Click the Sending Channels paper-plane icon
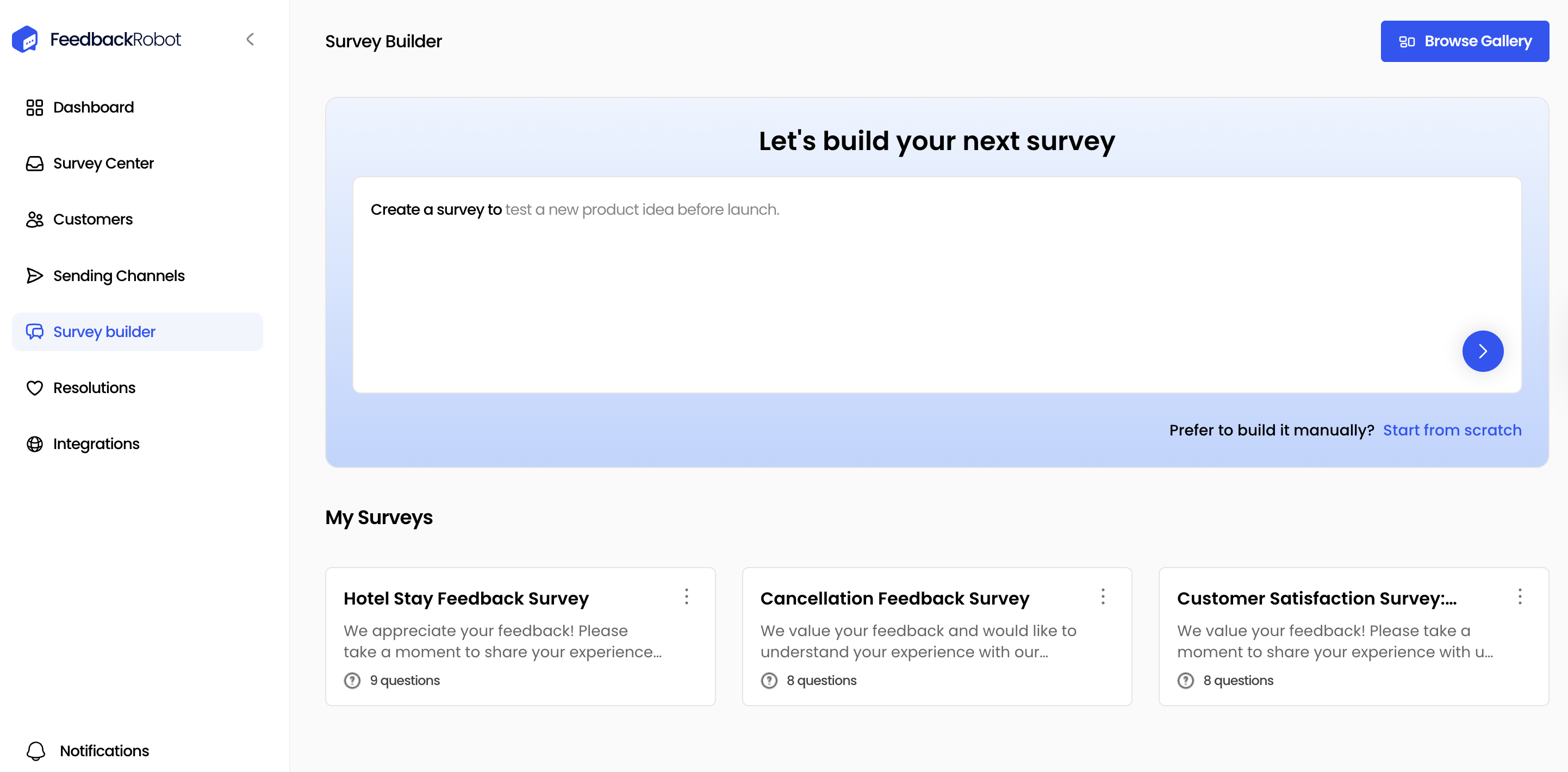This screenshot has width=1568, height=772. click(x=35, y=275)
